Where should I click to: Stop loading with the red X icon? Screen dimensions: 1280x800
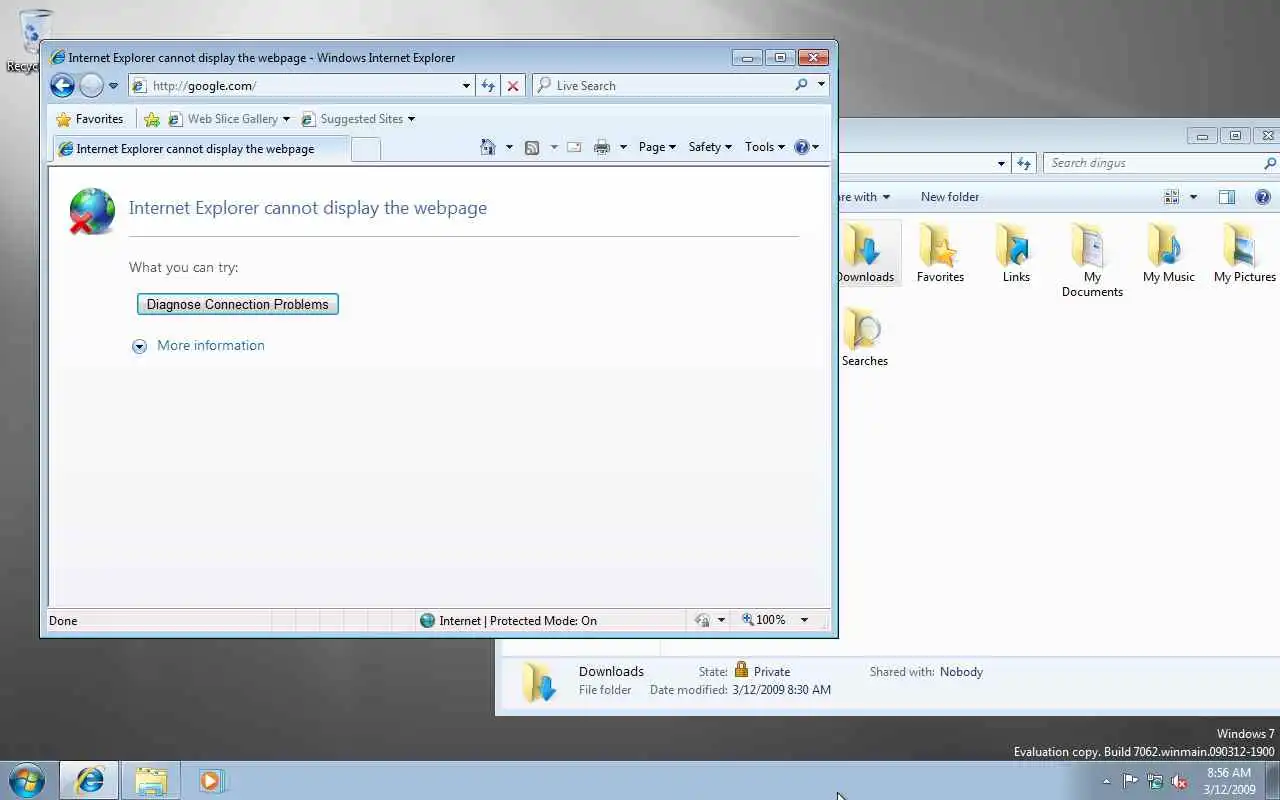513,86
